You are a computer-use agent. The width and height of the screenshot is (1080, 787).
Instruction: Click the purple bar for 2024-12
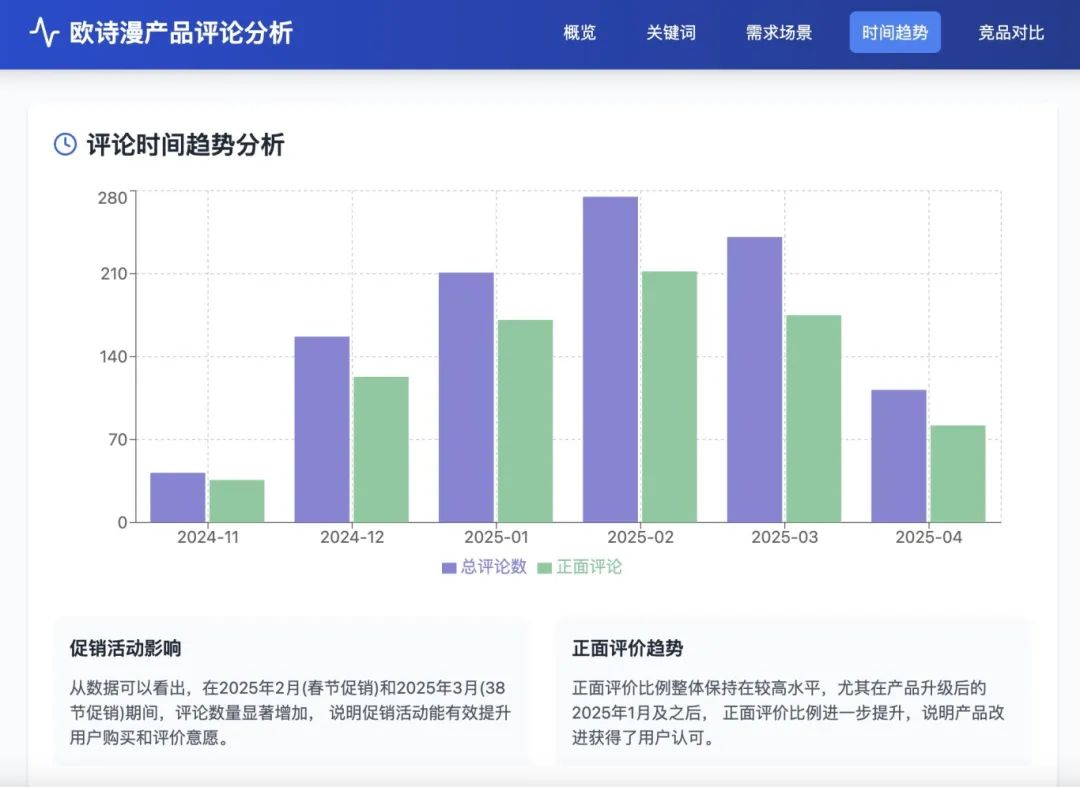tap(322, 429)
